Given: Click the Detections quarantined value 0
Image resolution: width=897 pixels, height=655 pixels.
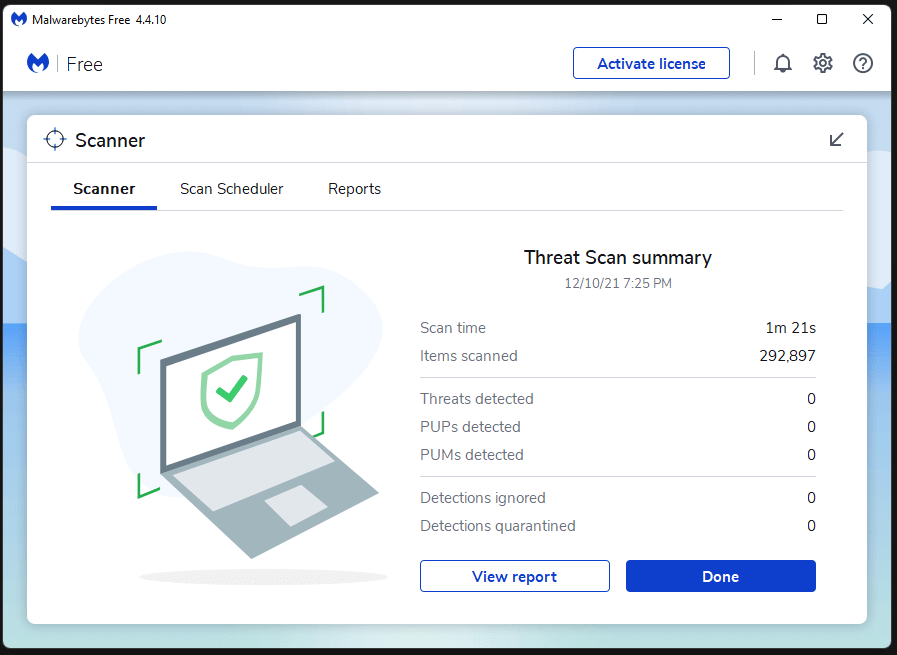Looking at the screenshot, I should [811, 526].
